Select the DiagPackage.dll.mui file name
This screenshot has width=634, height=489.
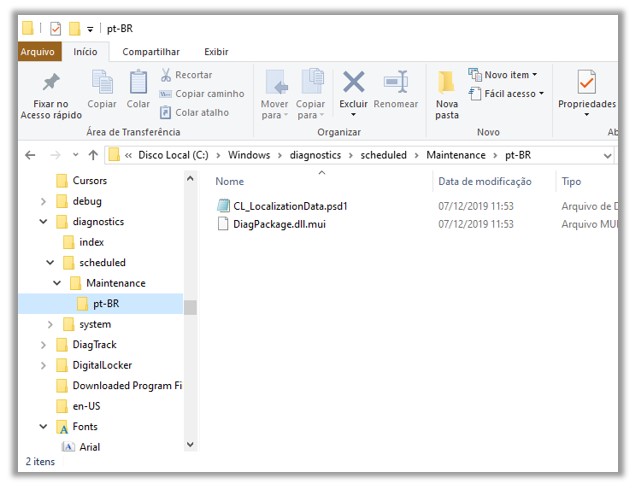pos(279,224)
